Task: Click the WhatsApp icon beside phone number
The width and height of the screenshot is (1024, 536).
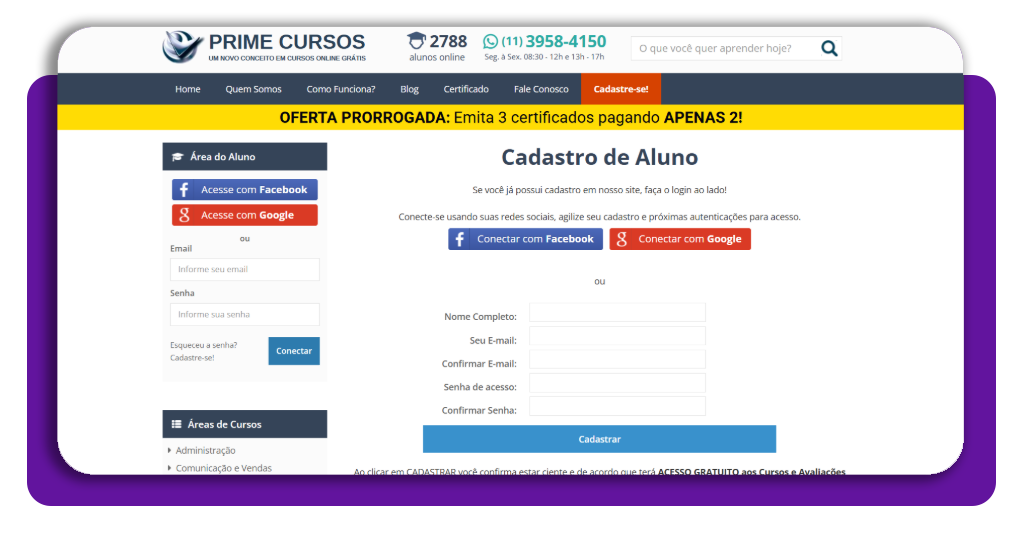Action: tap(490, 42)
